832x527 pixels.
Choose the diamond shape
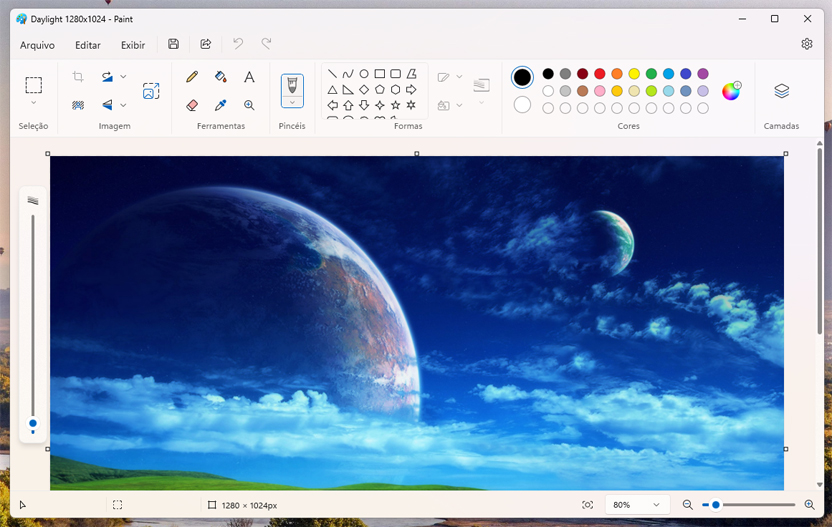(x=364, y=90)
